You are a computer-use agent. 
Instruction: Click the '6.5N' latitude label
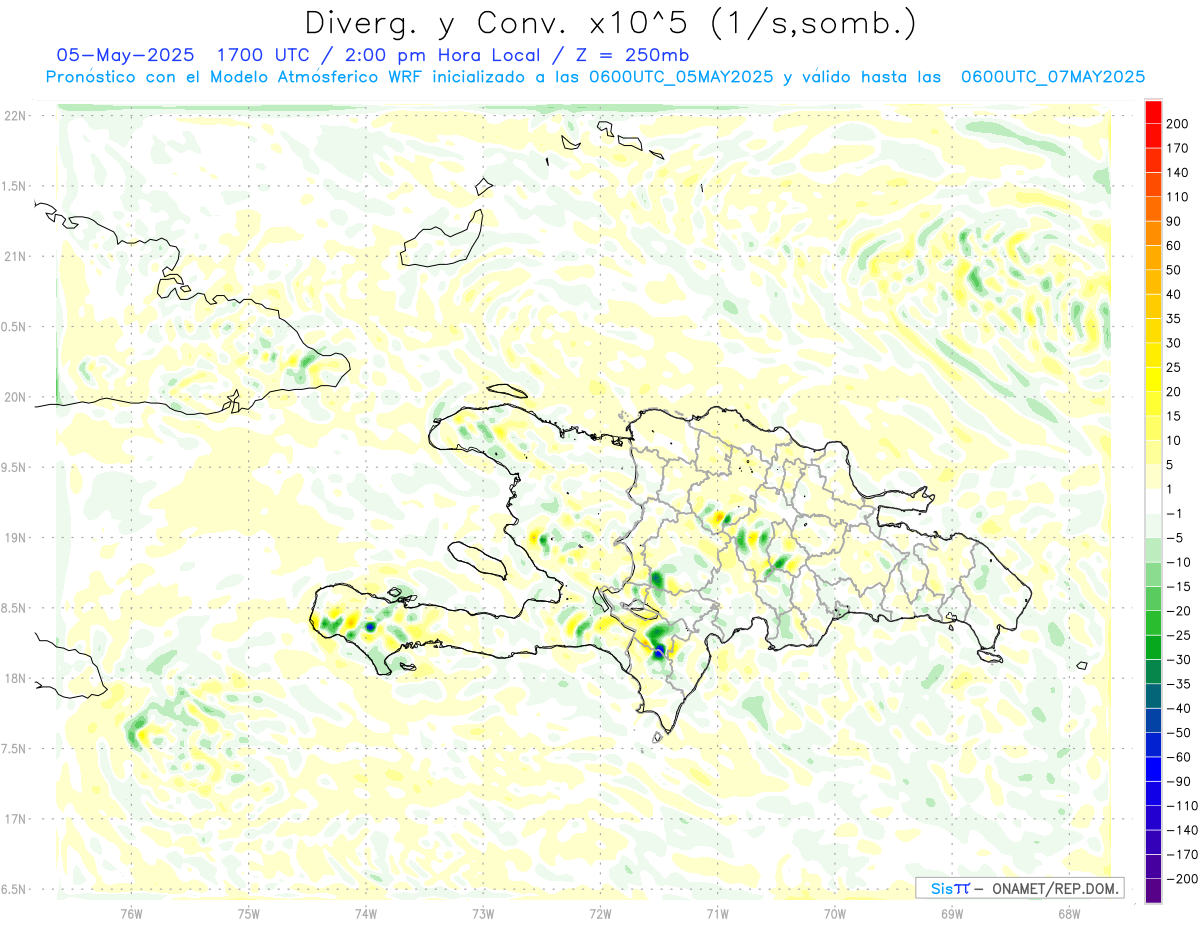pos(14,888)
